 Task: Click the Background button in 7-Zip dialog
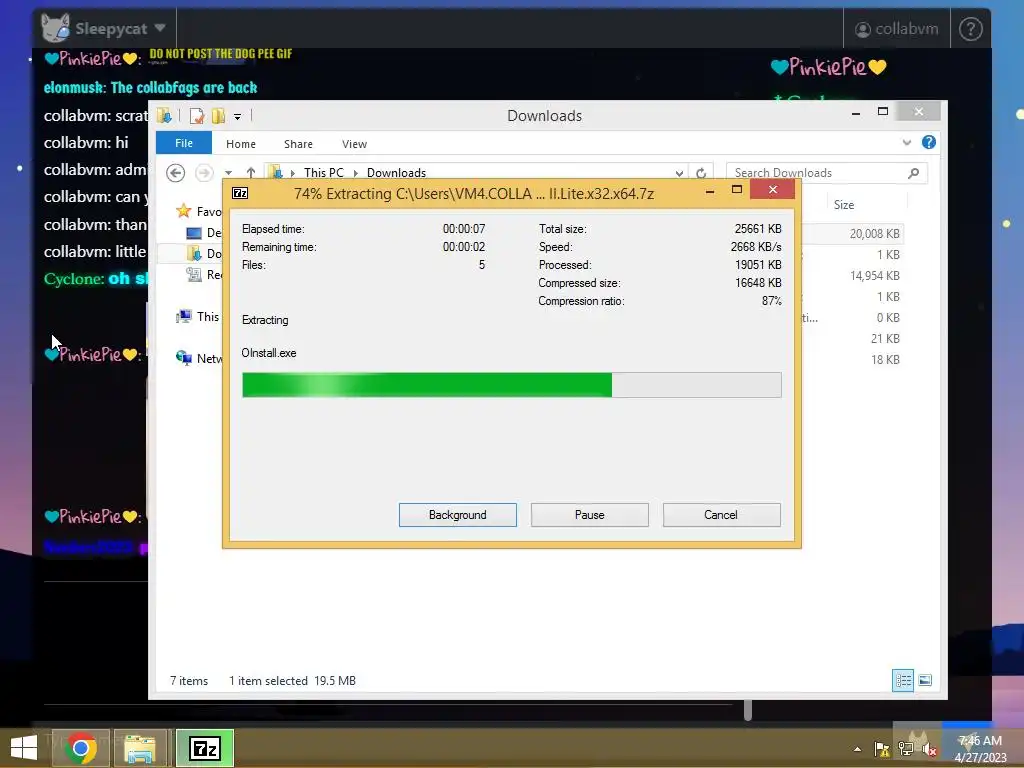(457, 515)
